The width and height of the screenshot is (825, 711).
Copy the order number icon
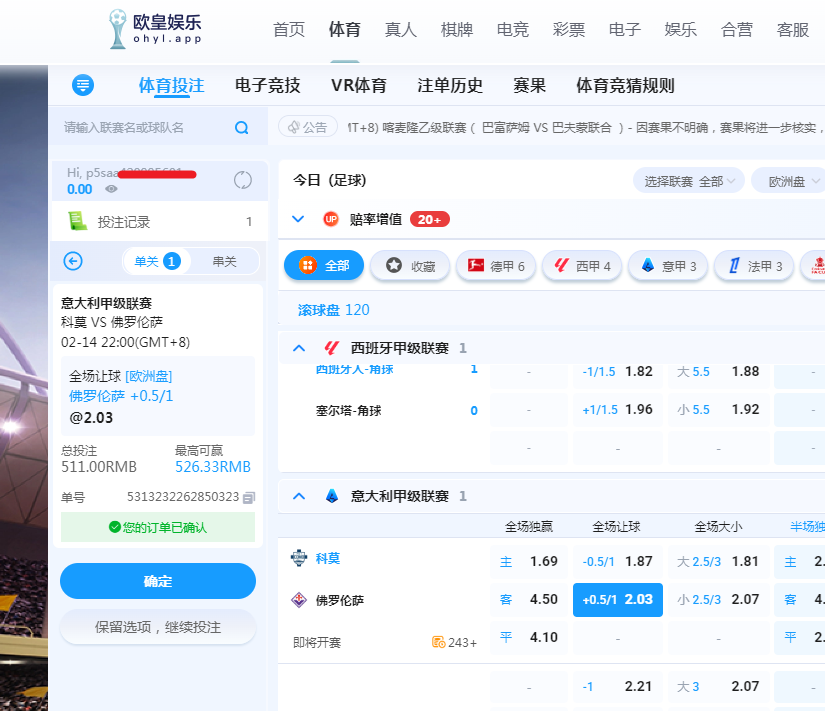point(249,497)
